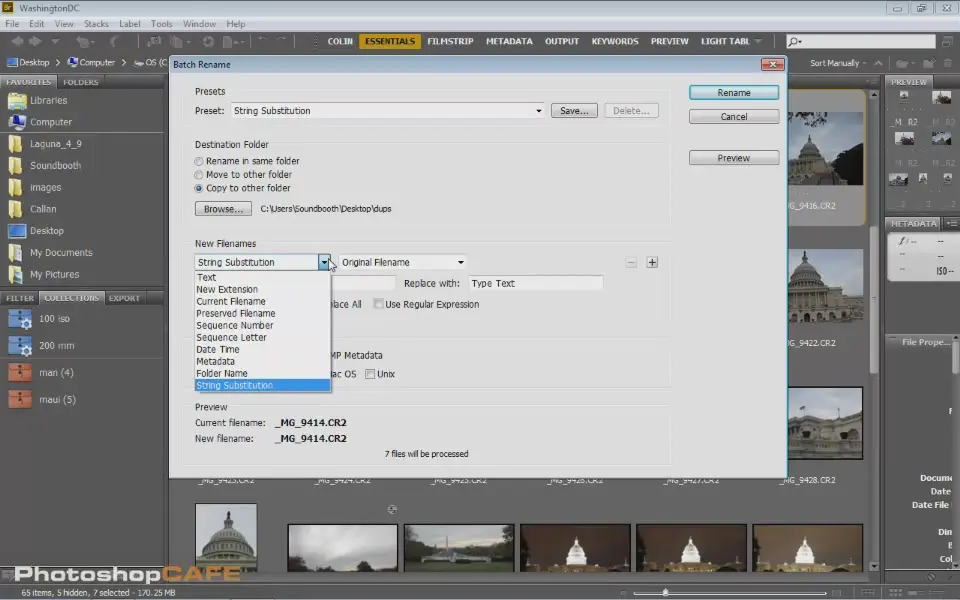
Task: Switch to the Filmstrip workspace
Action: 451,41
